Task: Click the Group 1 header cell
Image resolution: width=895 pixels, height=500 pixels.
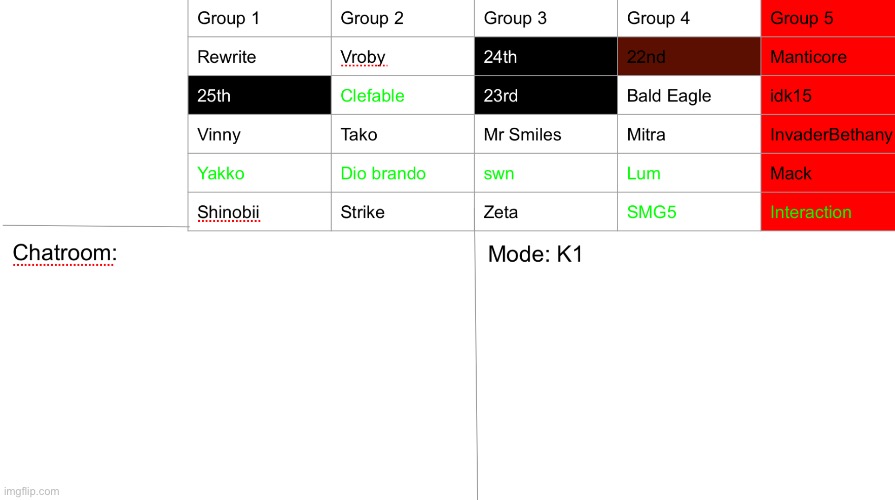Action: coord(260,18)
